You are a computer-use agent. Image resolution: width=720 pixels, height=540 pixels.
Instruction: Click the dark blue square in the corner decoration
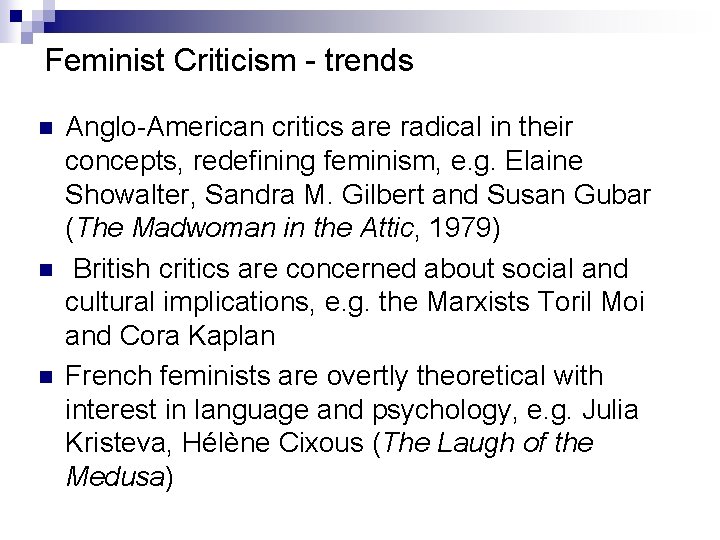(x=16, y=16)
